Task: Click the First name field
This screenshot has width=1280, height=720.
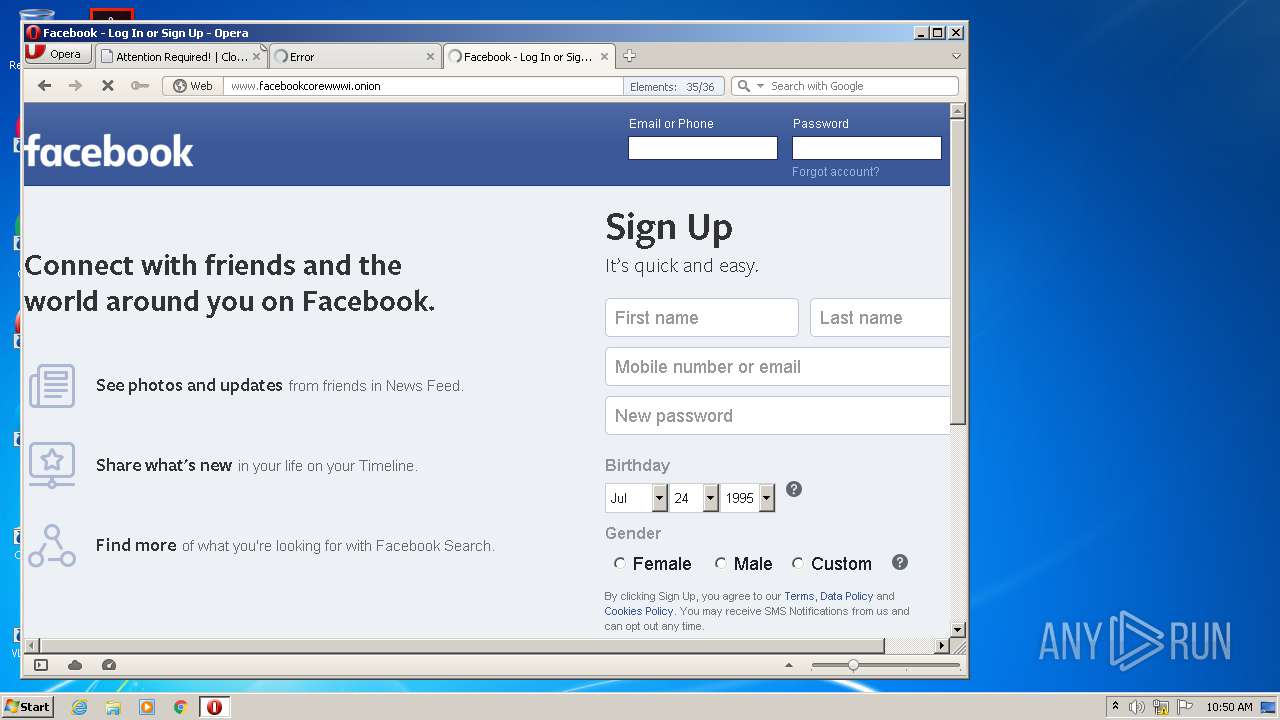Action: (x=702, y=317)
